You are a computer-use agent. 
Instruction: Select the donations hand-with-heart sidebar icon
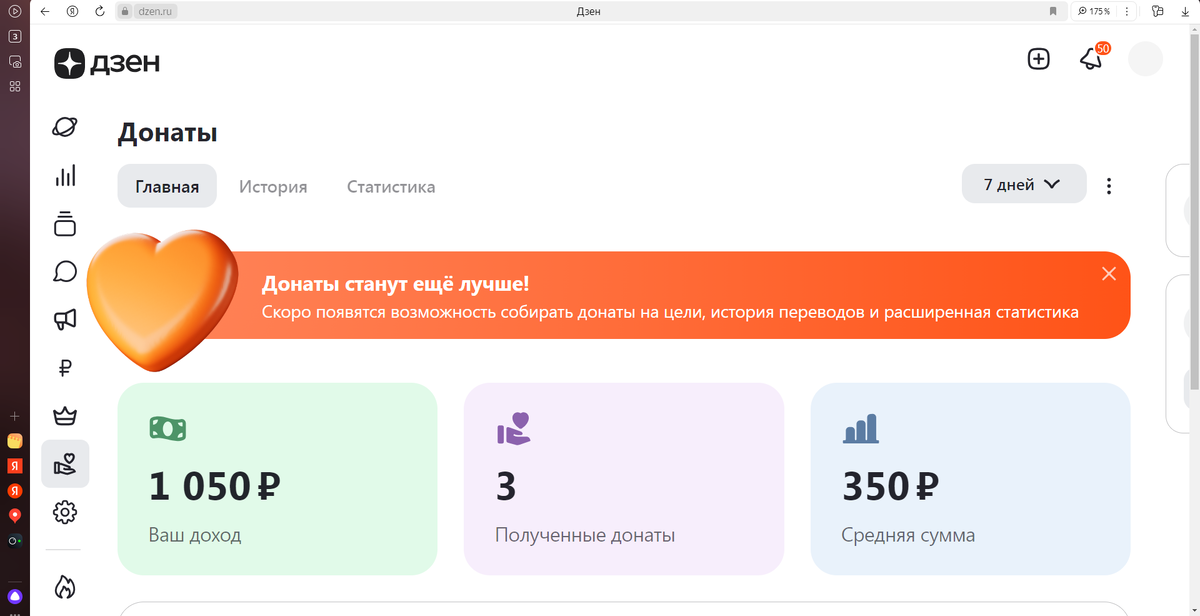pos(65,463)
